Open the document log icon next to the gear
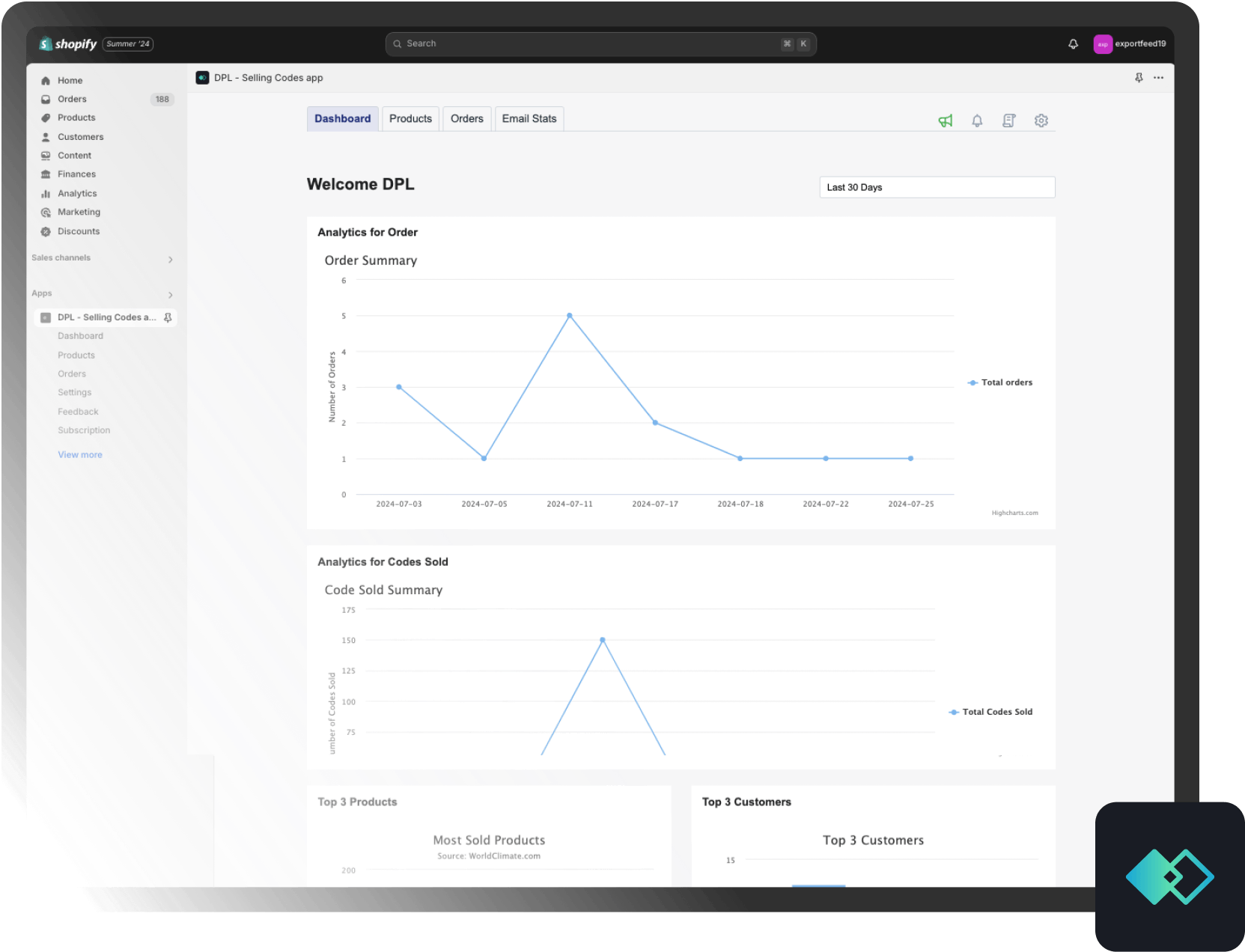Screen dimensions: 1245x952 pos(1009,120)
